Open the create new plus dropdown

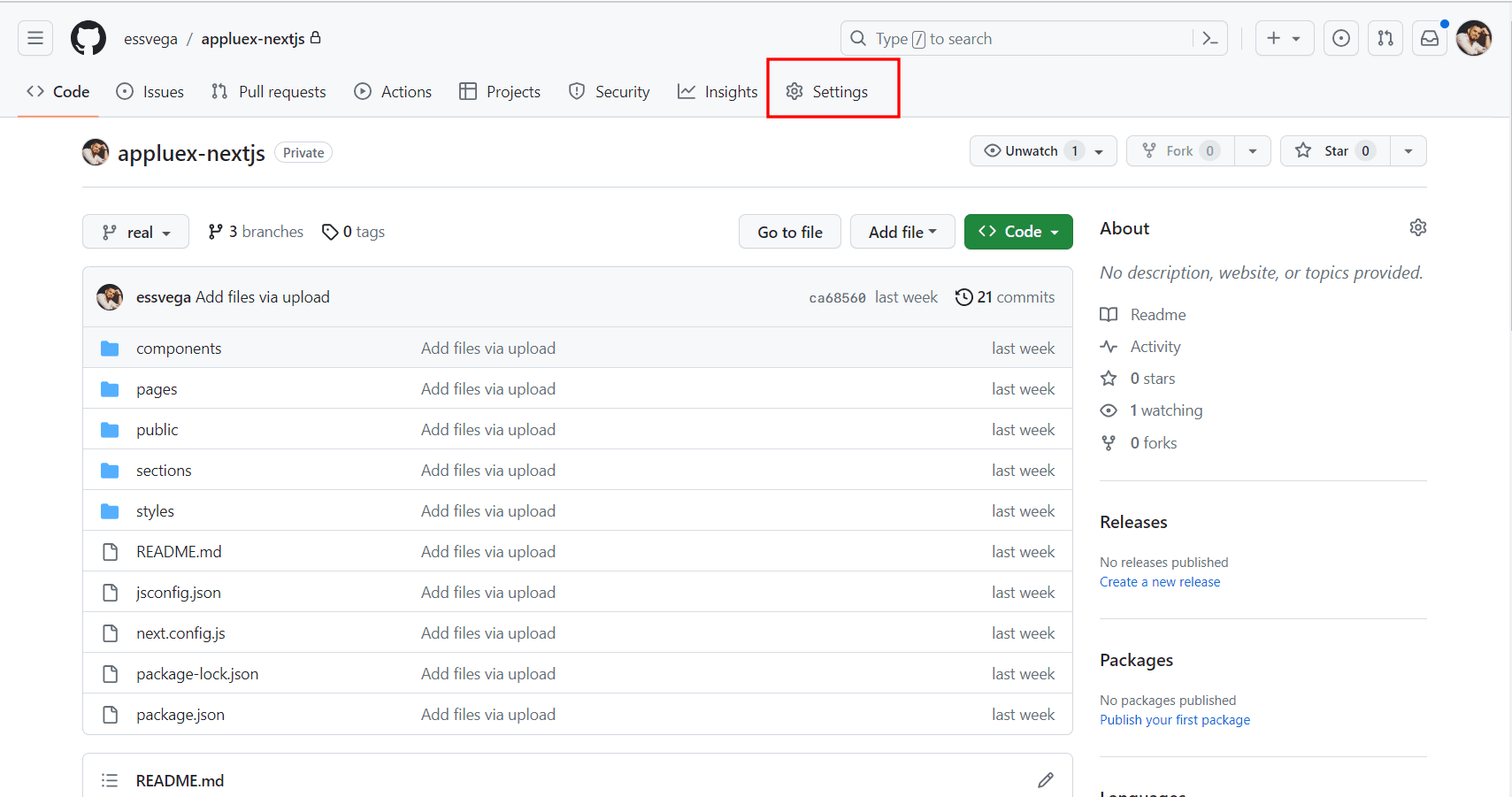(1284, 38)
